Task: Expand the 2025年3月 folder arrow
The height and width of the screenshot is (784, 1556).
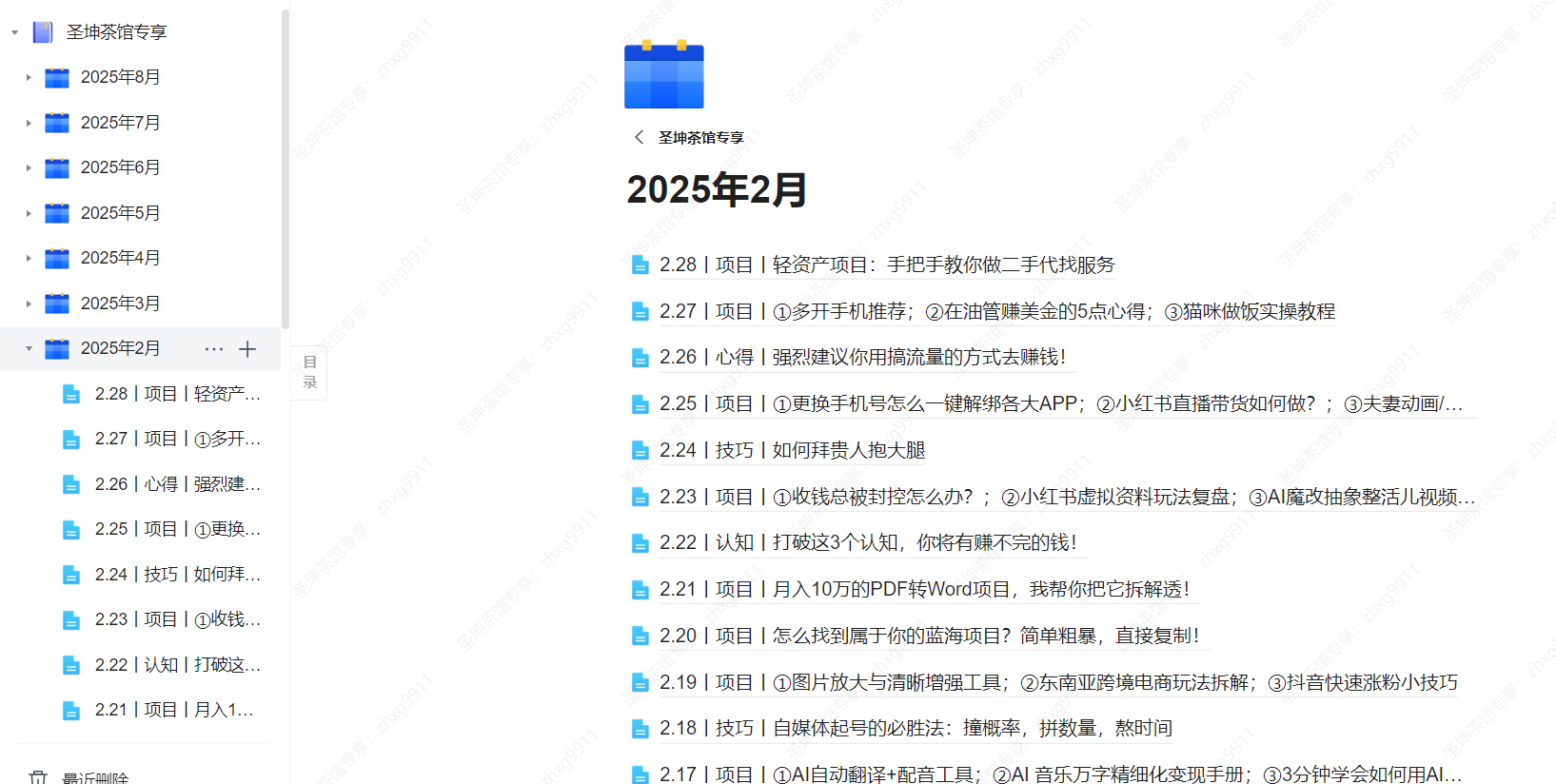Action: point(29,304)
